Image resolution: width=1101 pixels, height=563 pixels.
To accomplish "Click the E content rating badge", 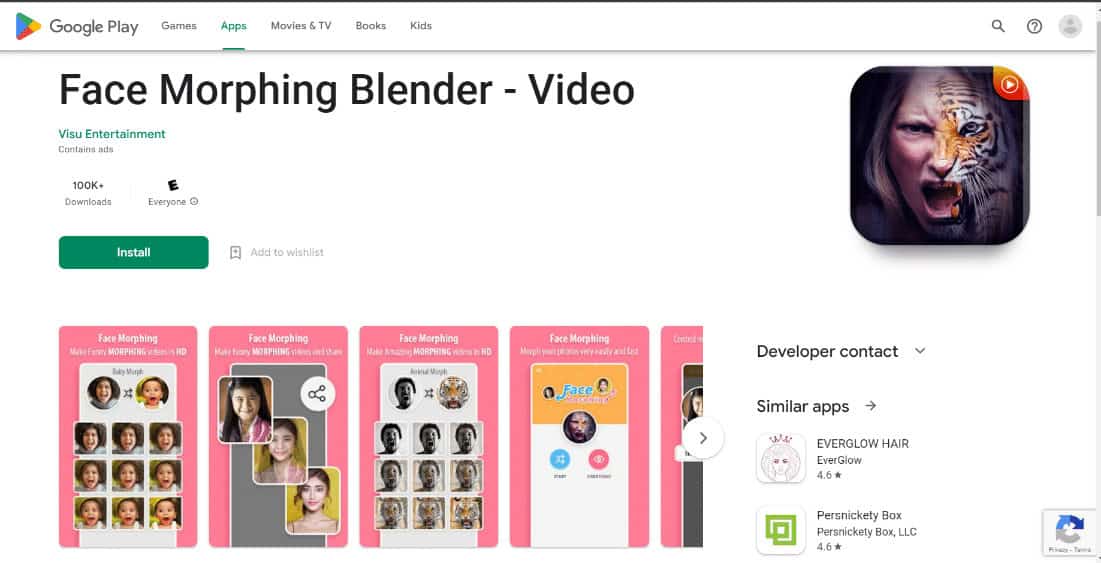I will 173,185.
